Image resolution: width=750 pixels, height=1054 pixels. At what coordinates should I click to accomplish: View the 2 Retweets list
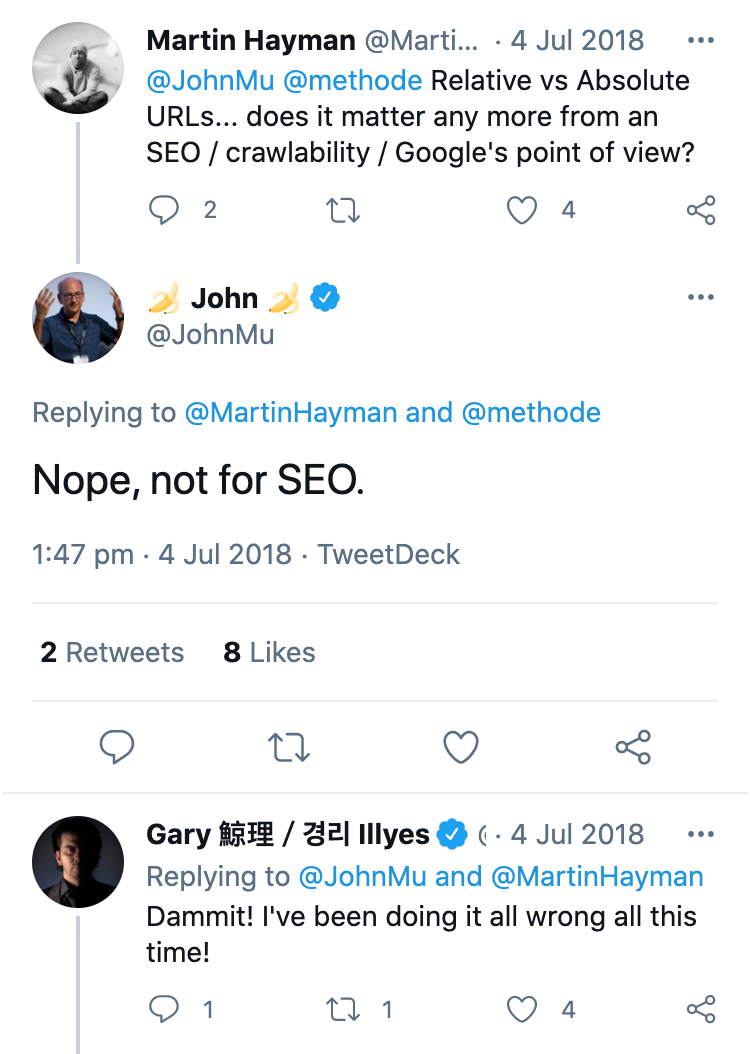click(x=112, y=653)
